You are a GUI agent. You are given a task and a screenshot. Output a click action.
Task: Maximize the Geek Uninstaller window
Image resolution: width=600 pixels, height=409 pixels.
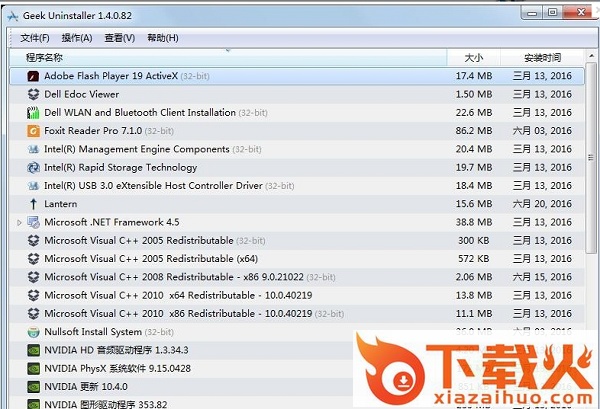point(553,13)
